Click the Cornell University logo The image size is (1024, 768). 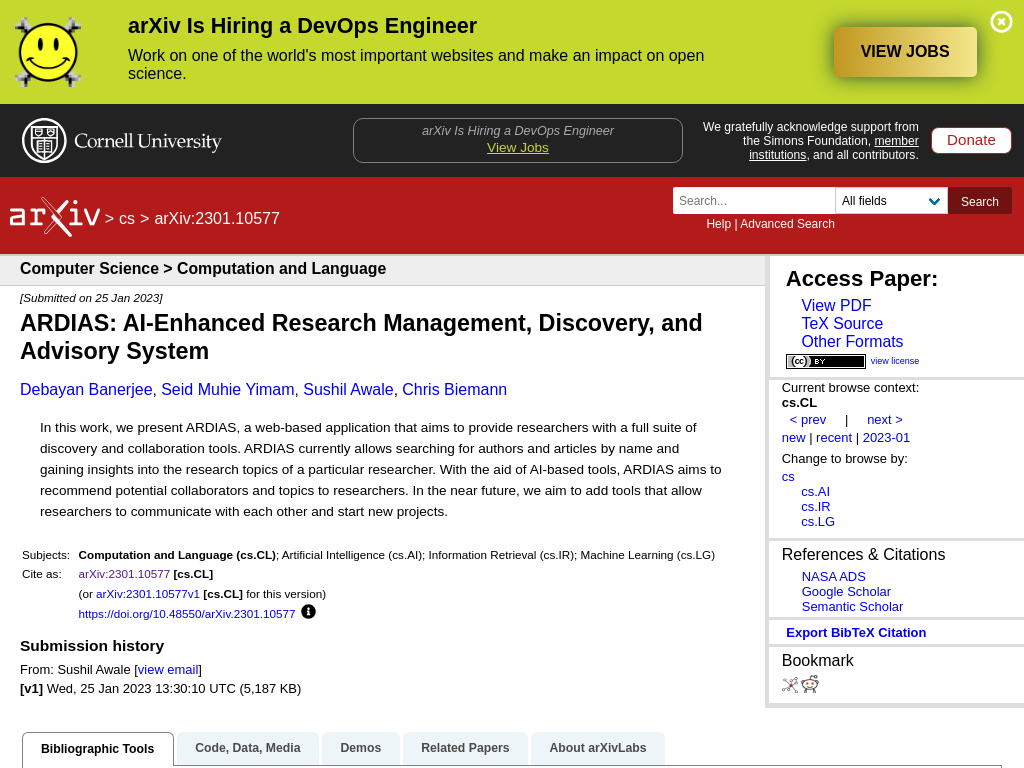click(x=122, y=141)
